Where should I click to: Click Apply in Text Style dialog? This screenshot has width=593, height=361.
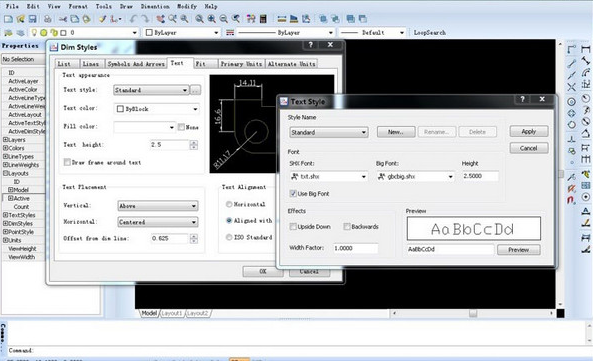click(x=529, y=132)
